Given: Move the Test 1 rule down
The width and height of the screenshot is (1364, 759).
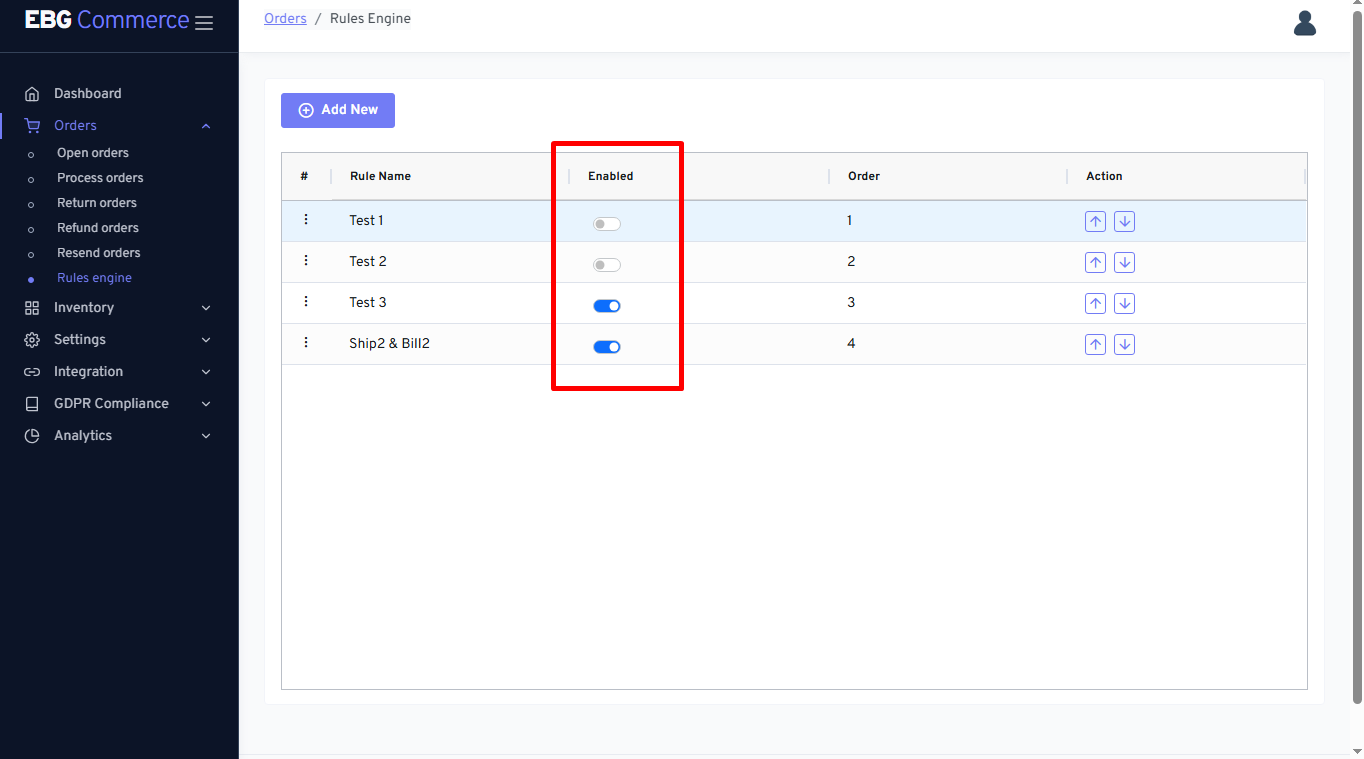Looking at the screenshot, I should click(1124, 222).
